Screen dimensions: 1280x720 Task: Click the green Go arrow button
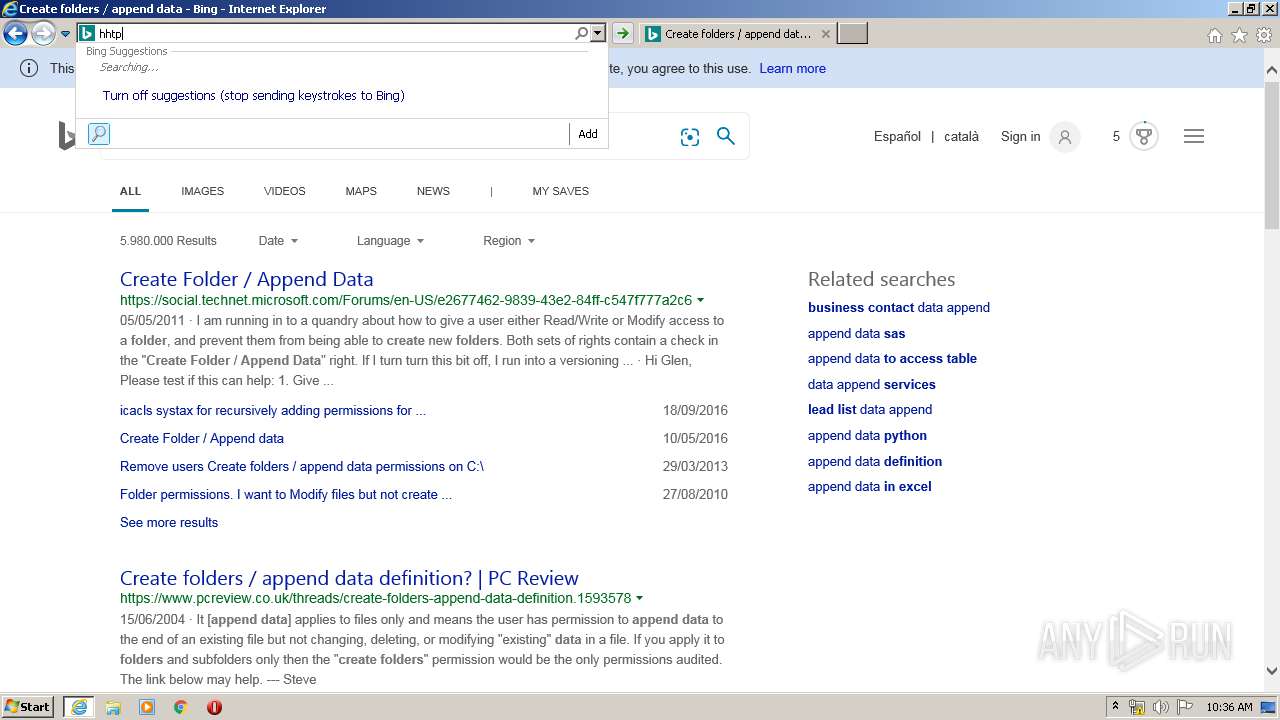tap(623, 34)
